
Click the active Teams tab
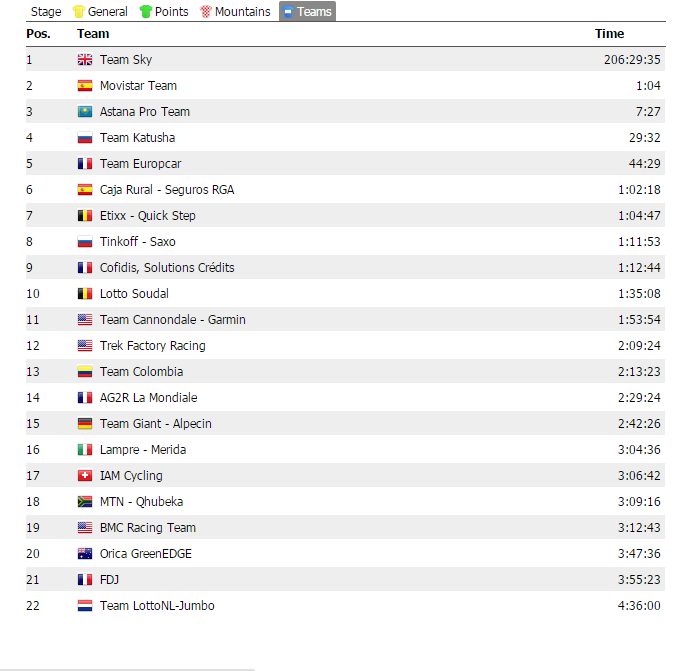307,12
